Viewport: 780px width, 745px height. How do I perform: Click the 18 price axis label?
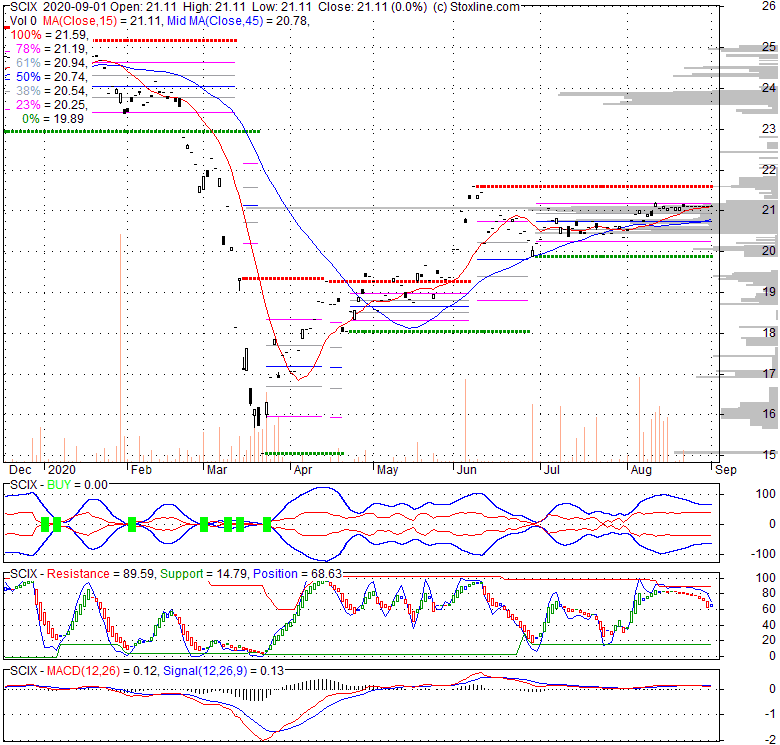pos(769,332)
